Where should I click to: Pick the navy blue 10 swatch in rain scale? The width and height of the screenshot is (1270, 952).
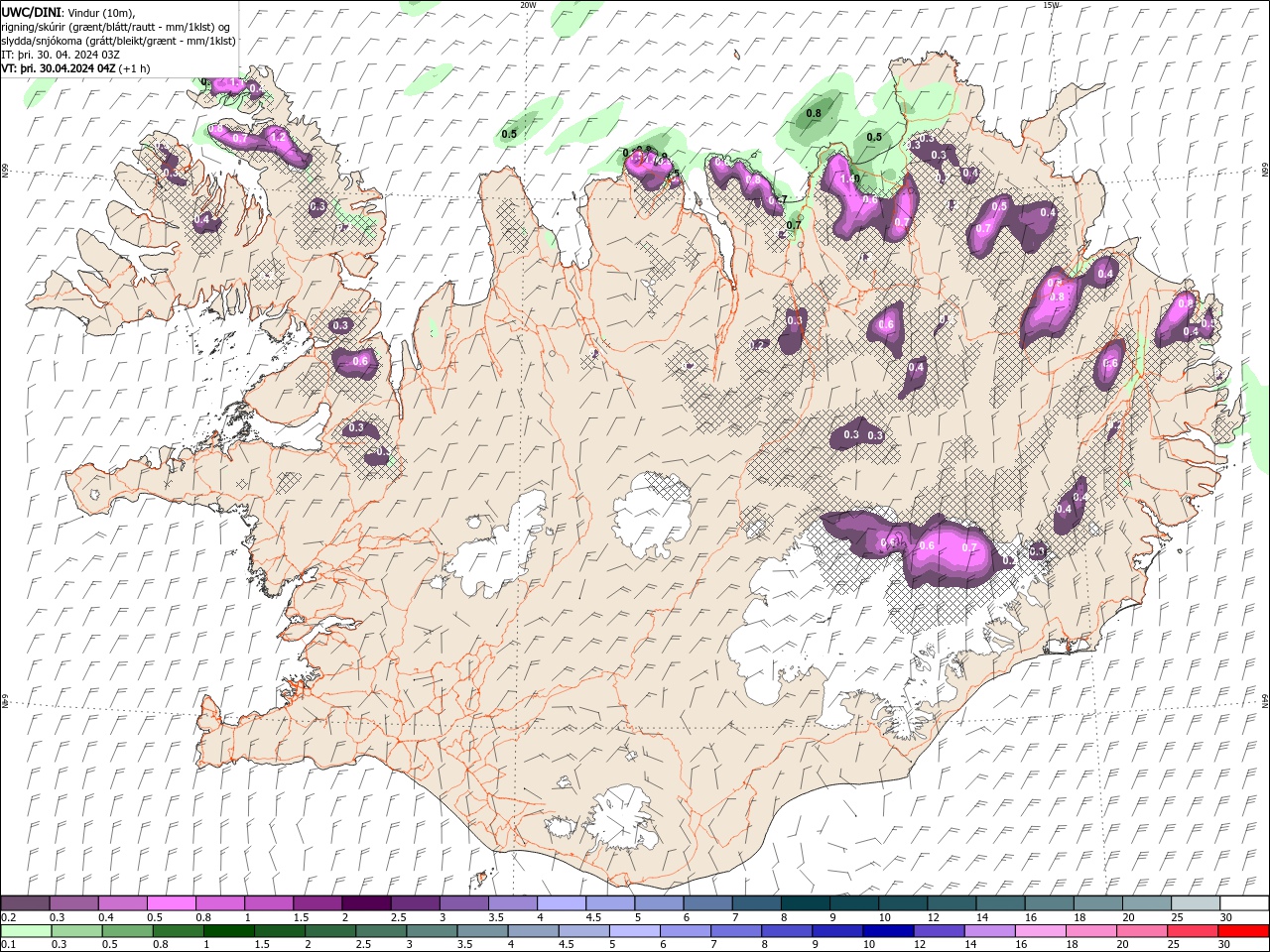pyautogui.click(x=889, y=931)
